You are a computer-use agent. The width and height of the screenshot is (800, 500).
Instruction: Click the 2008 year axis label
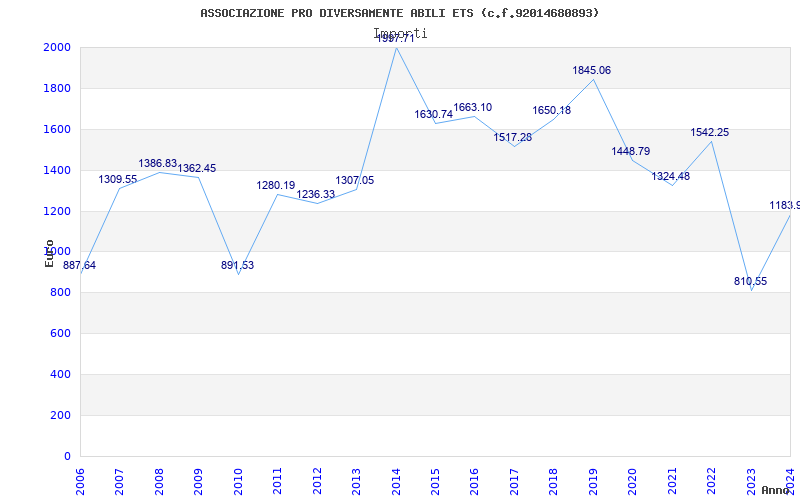point(159,482)
